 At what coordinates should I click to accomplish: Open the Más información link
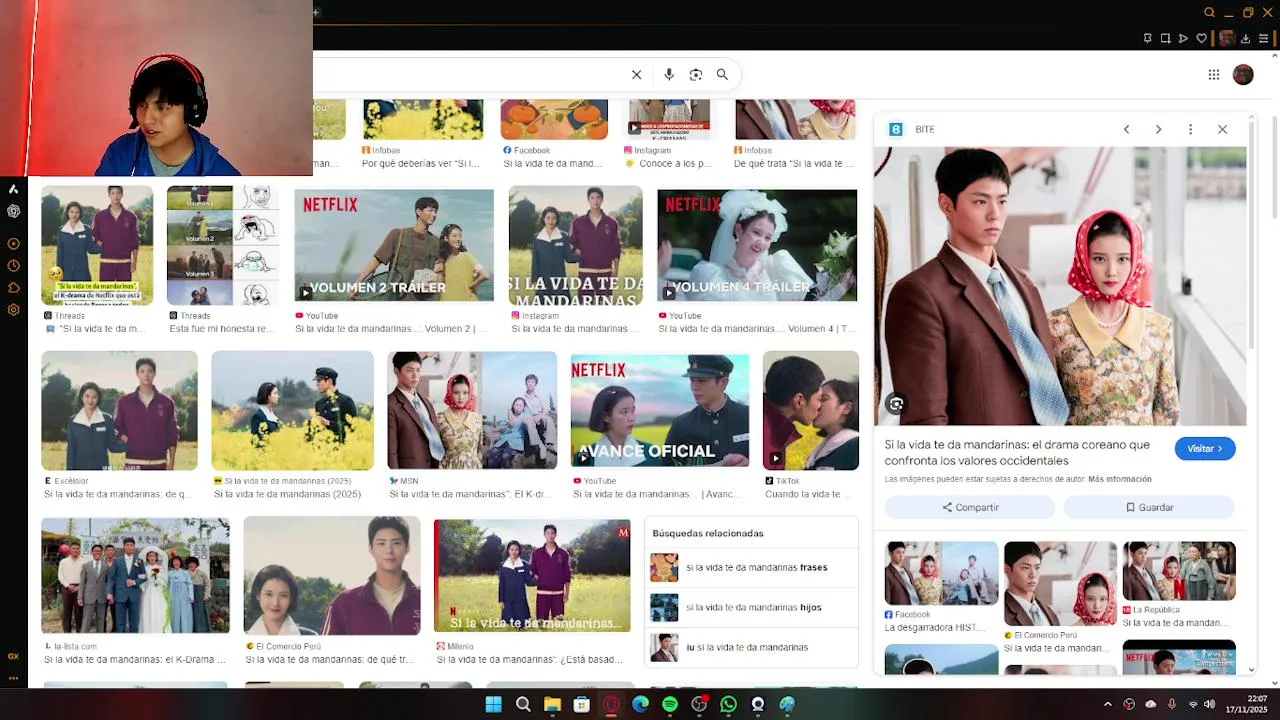tap(1119, 479)
